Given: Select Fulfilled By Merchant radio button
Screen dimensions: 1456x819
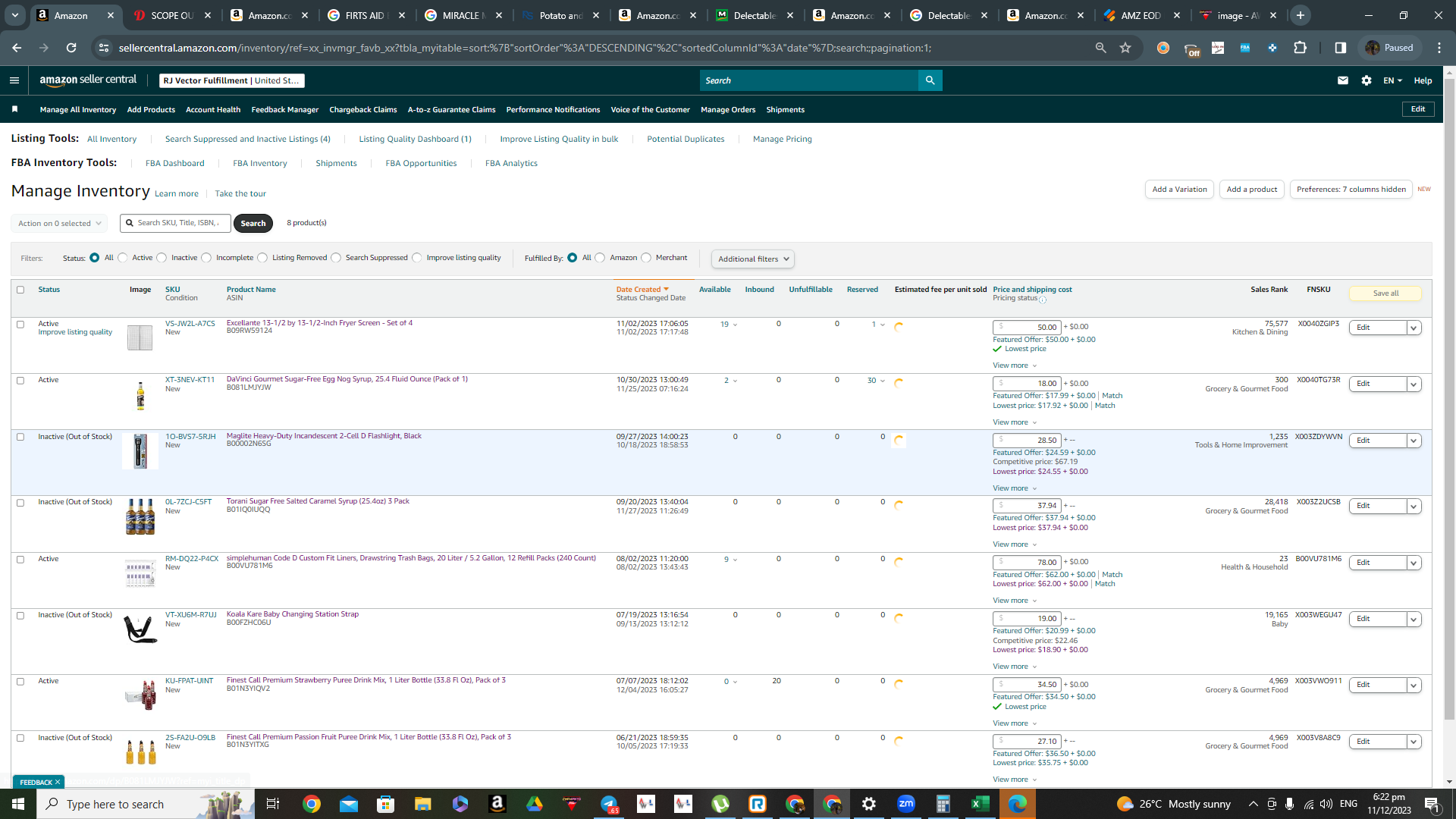Looking at the screenshot, I should (x=646, y=258).
